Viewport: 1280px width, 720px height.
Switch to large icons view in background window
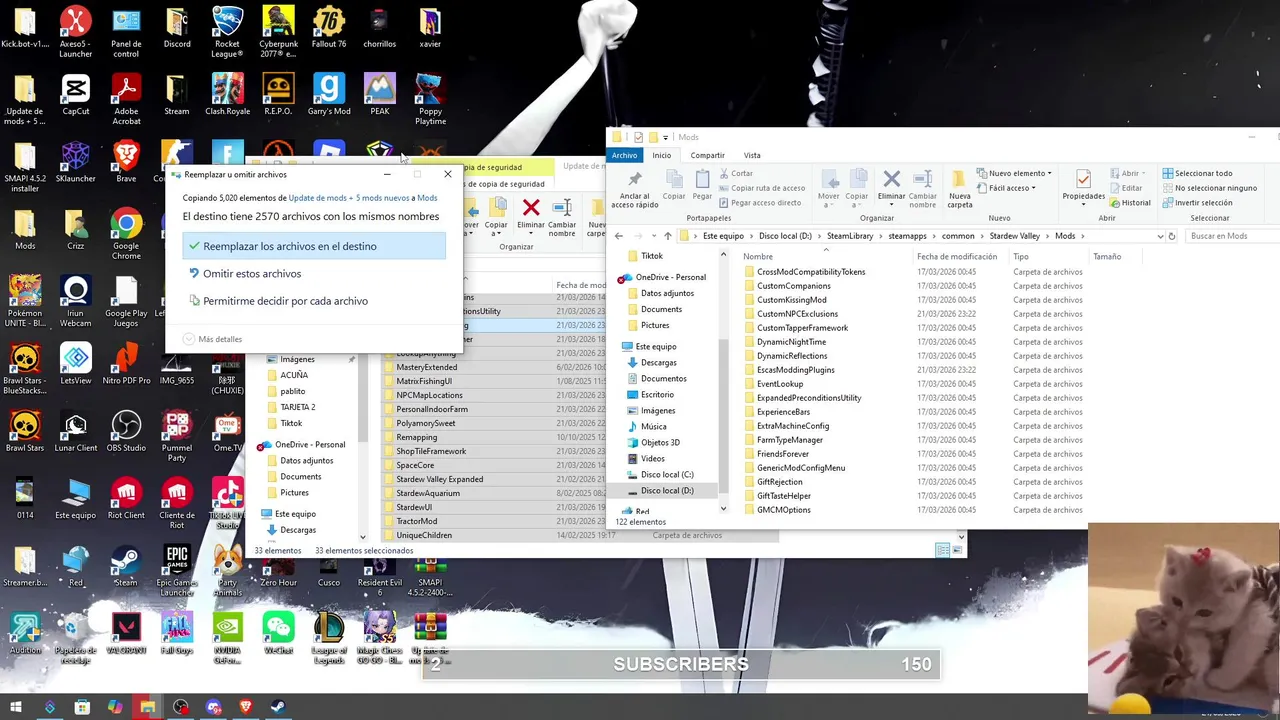(957, 550)
